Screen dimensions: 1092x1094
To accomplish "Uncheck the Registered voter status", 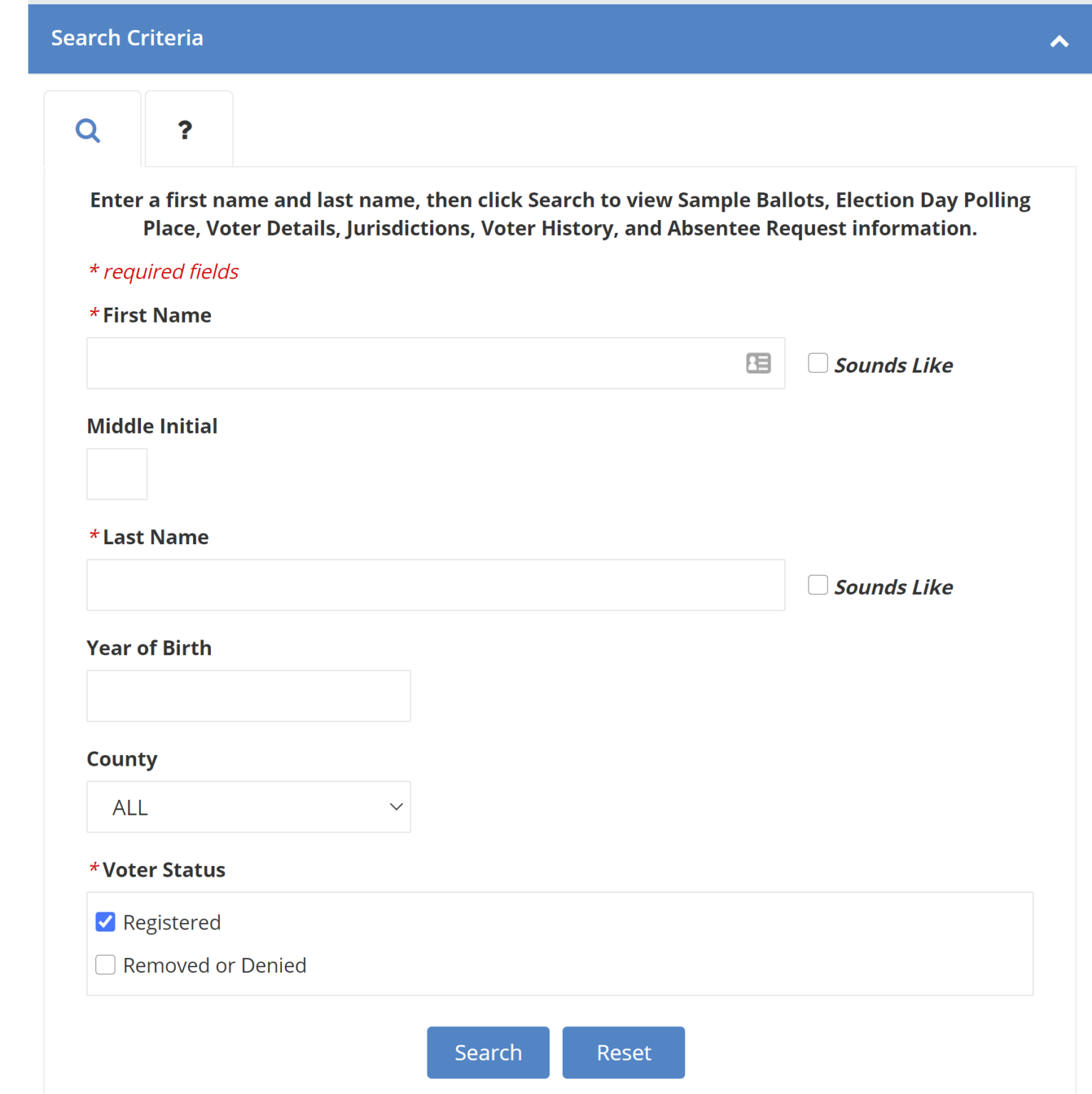I will coord(105,921).
